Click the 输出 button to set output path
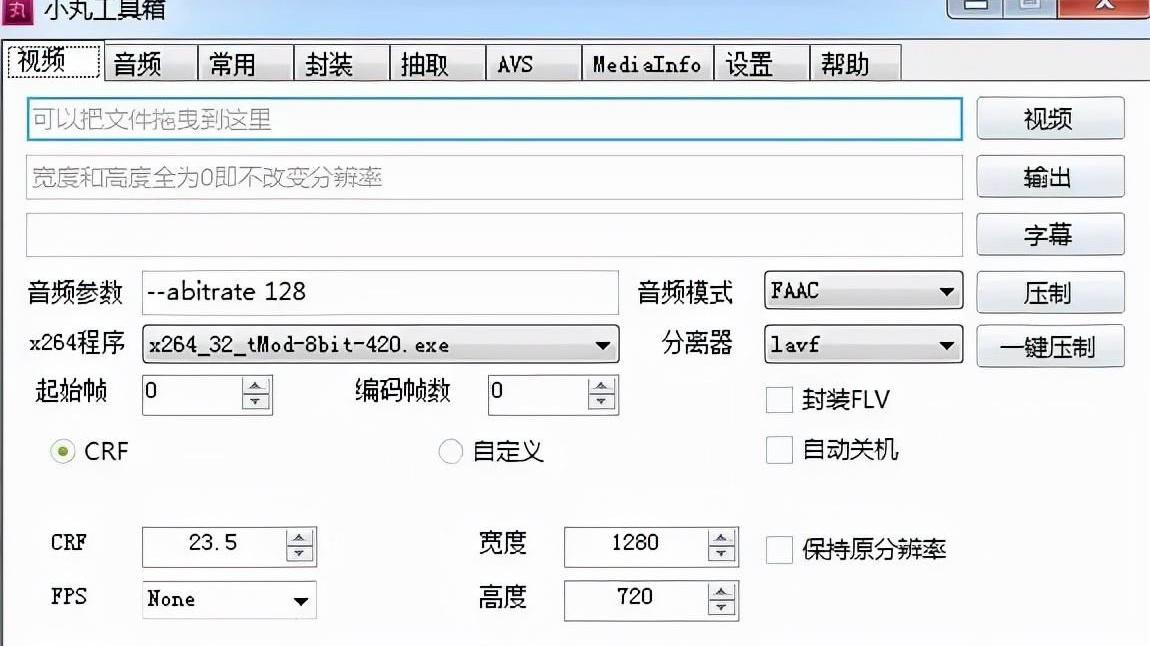This screenshot has height=646, width=1150. click(x=1050, y=176)
